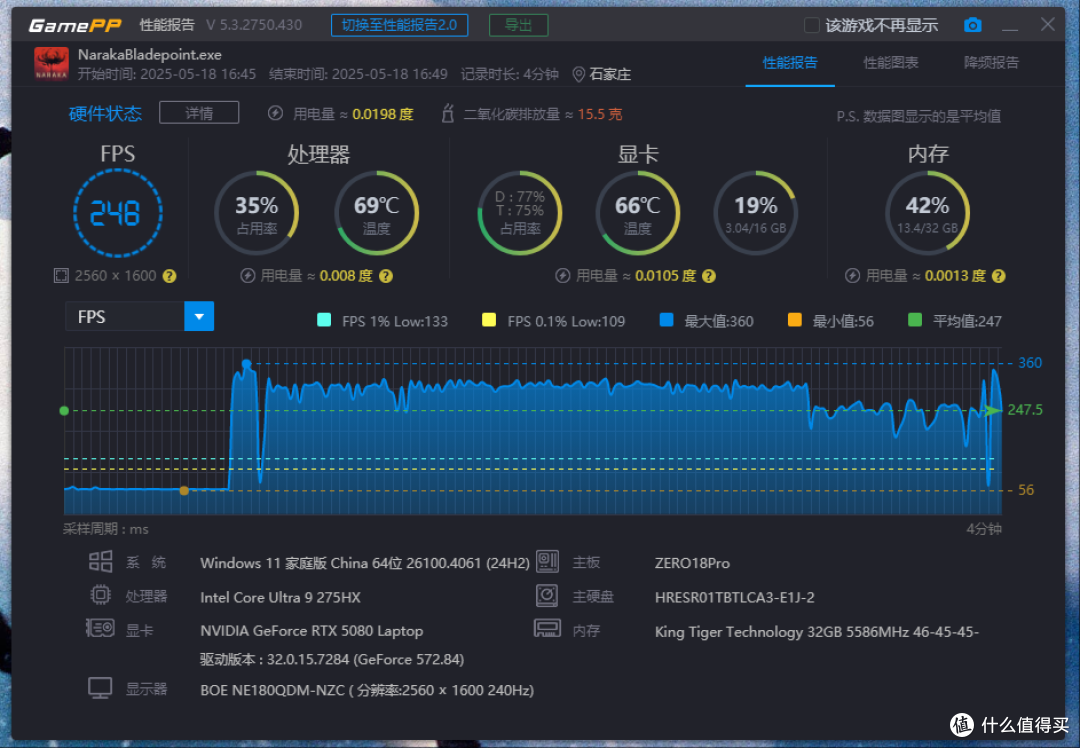Enable the 该游戏不再显示 checkbox

point(812,25)
